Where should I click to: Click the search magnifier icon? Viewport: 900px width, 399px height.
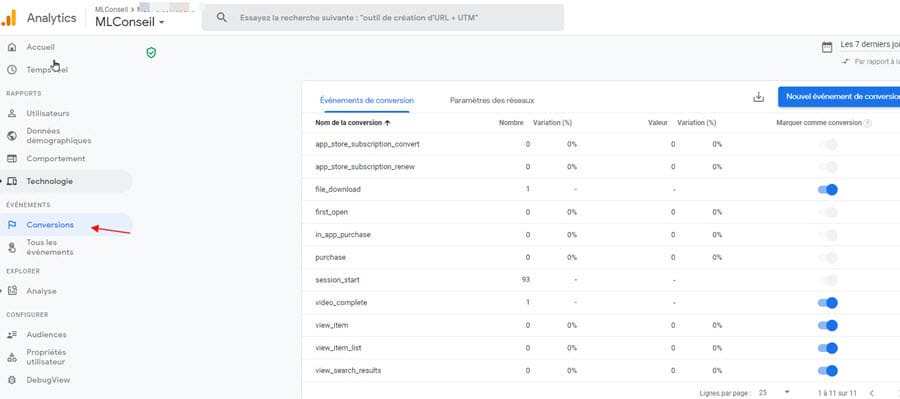click(x=222, y=18)
